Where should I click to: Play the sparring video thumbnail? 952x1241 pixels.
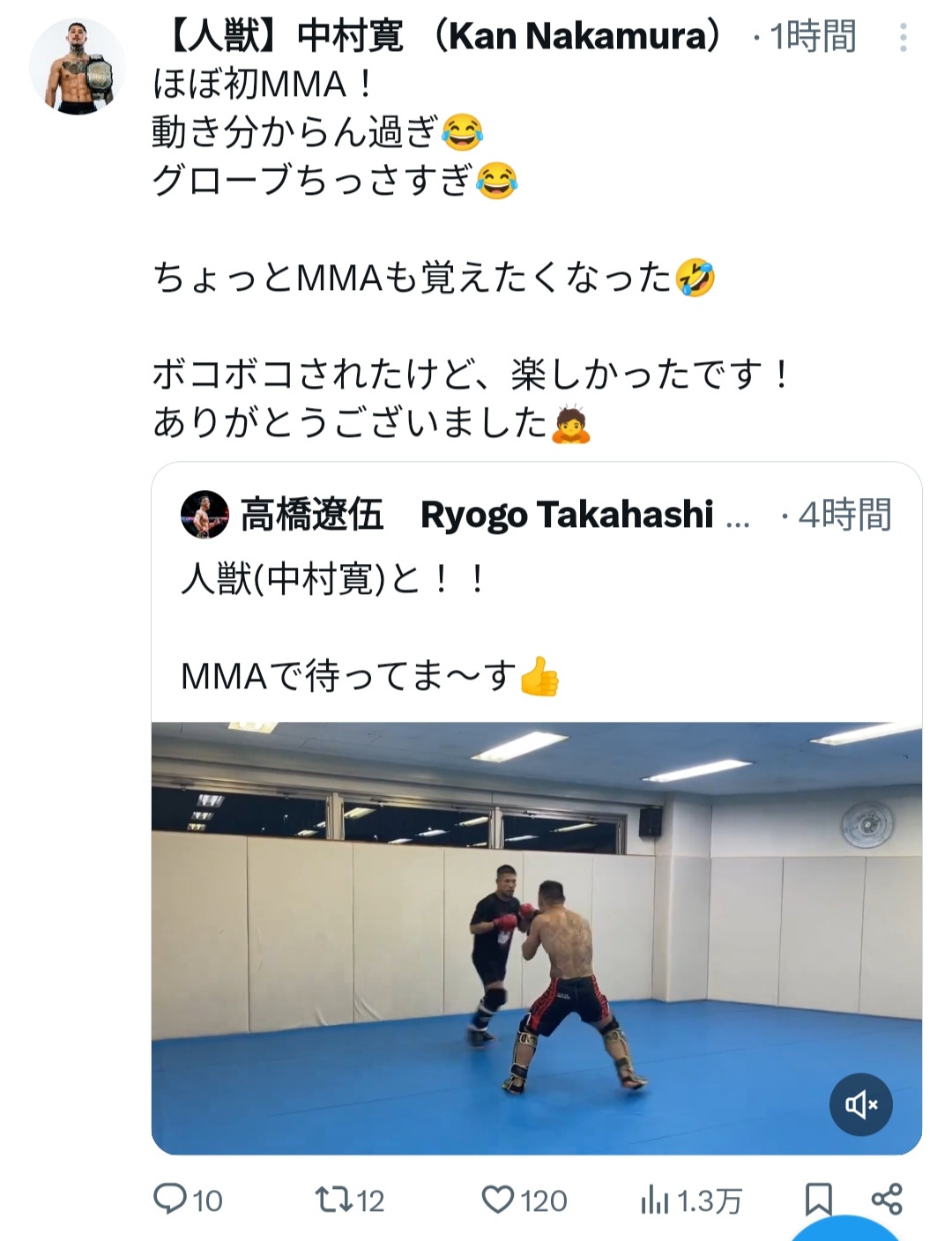537,939
